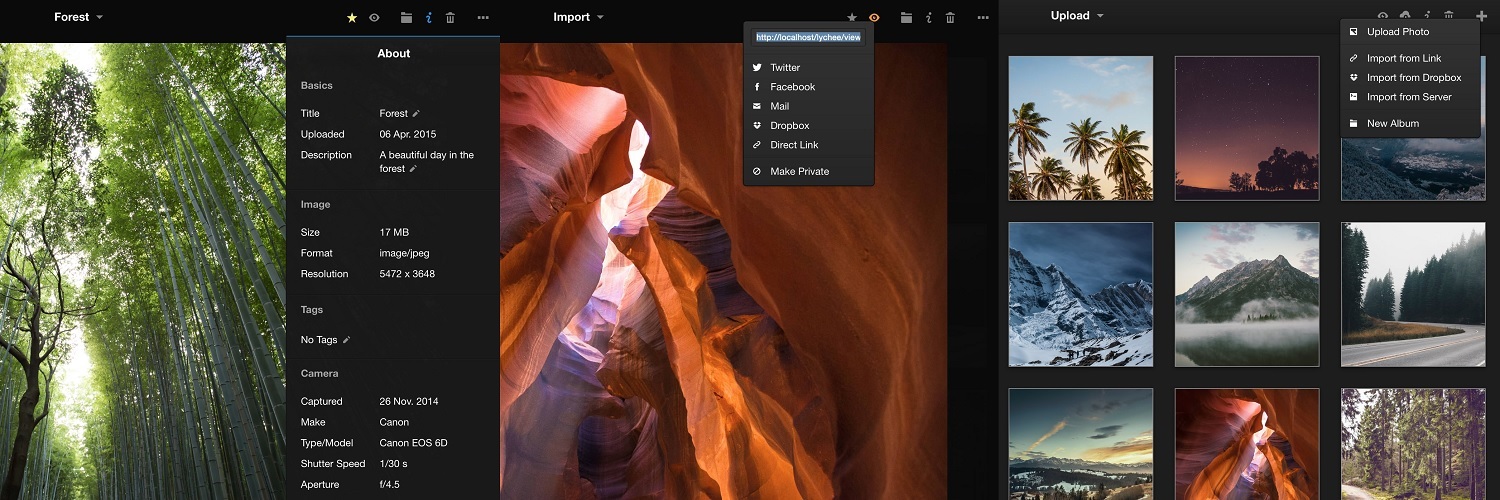The width and height of the screenshot is (1500, 500).
Task: Toggle the blue info icon in the Forest header
Action: [x=429, y=17]
